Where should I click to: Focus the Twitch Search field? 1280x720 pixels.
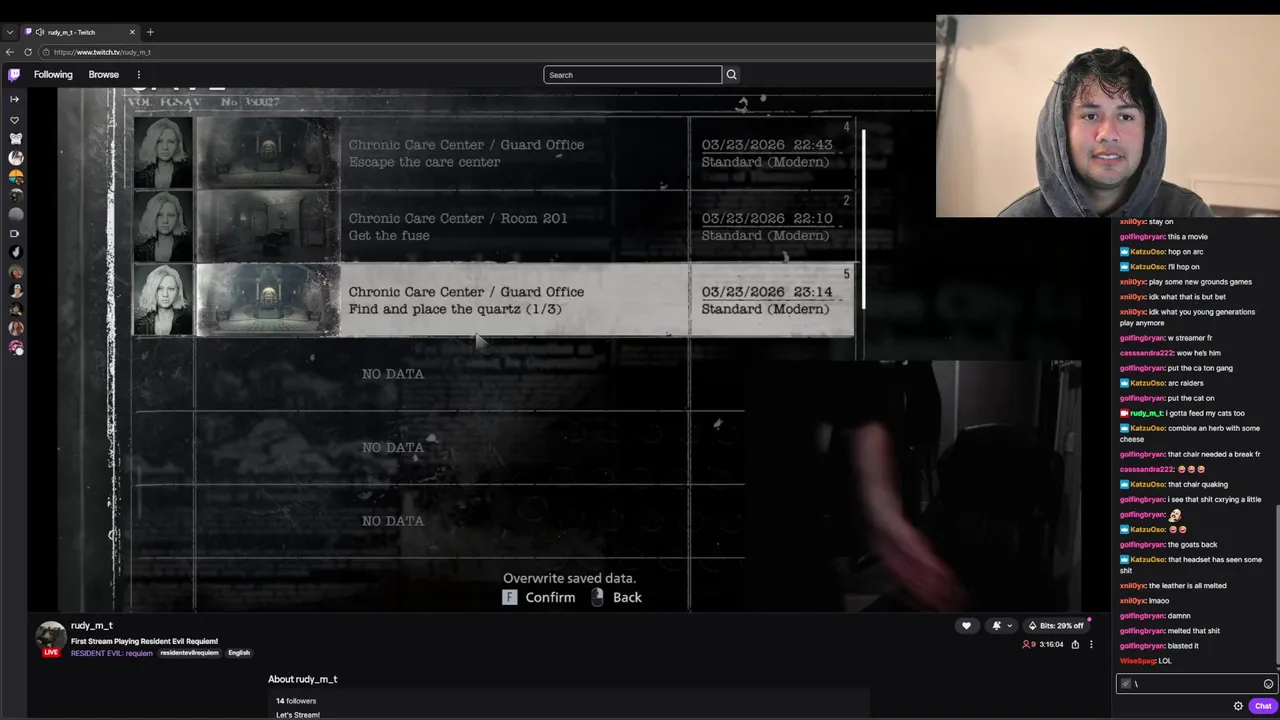click(632, 75)
